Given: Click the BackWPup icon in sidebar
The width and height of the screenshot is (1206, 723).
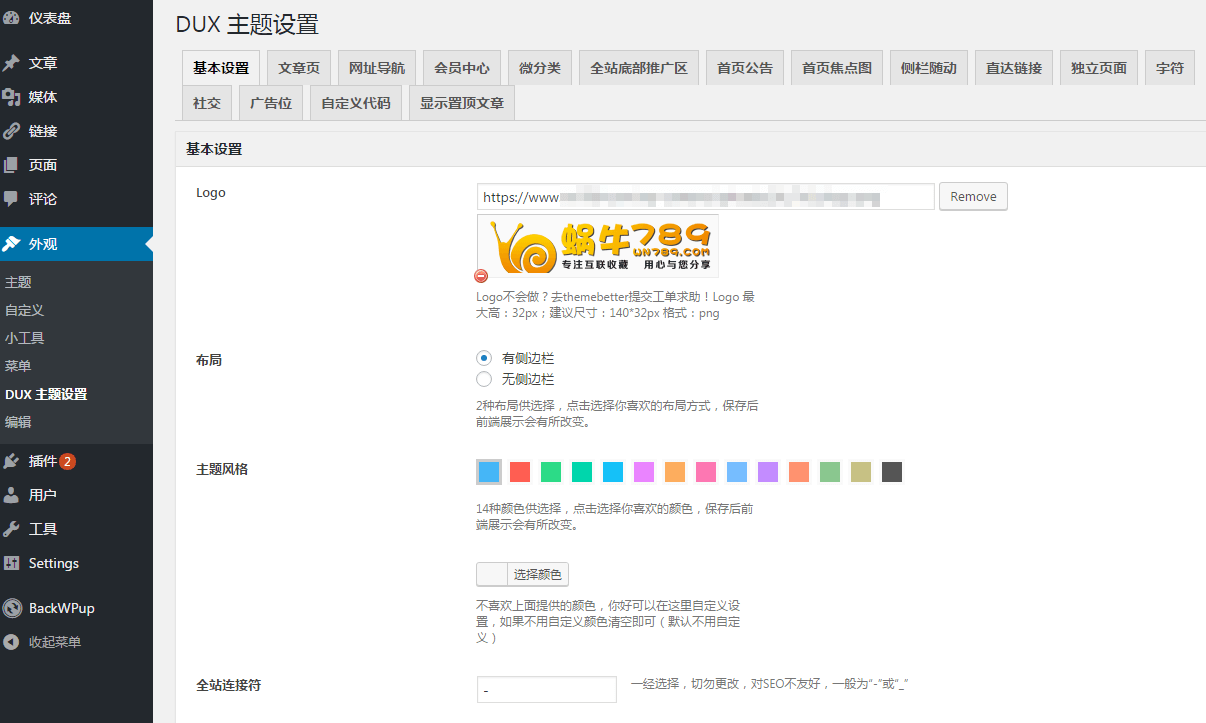Looking at the screenshot, I should [x=11, y=608].
